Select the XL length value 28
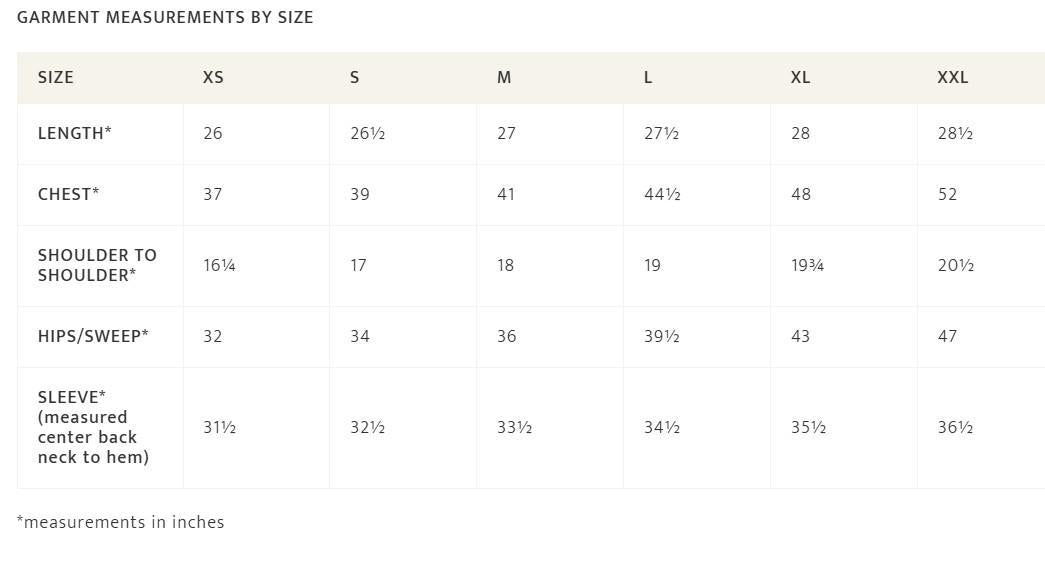The height and width of the screenshot is (570, 1045). (x=800, y=133)
